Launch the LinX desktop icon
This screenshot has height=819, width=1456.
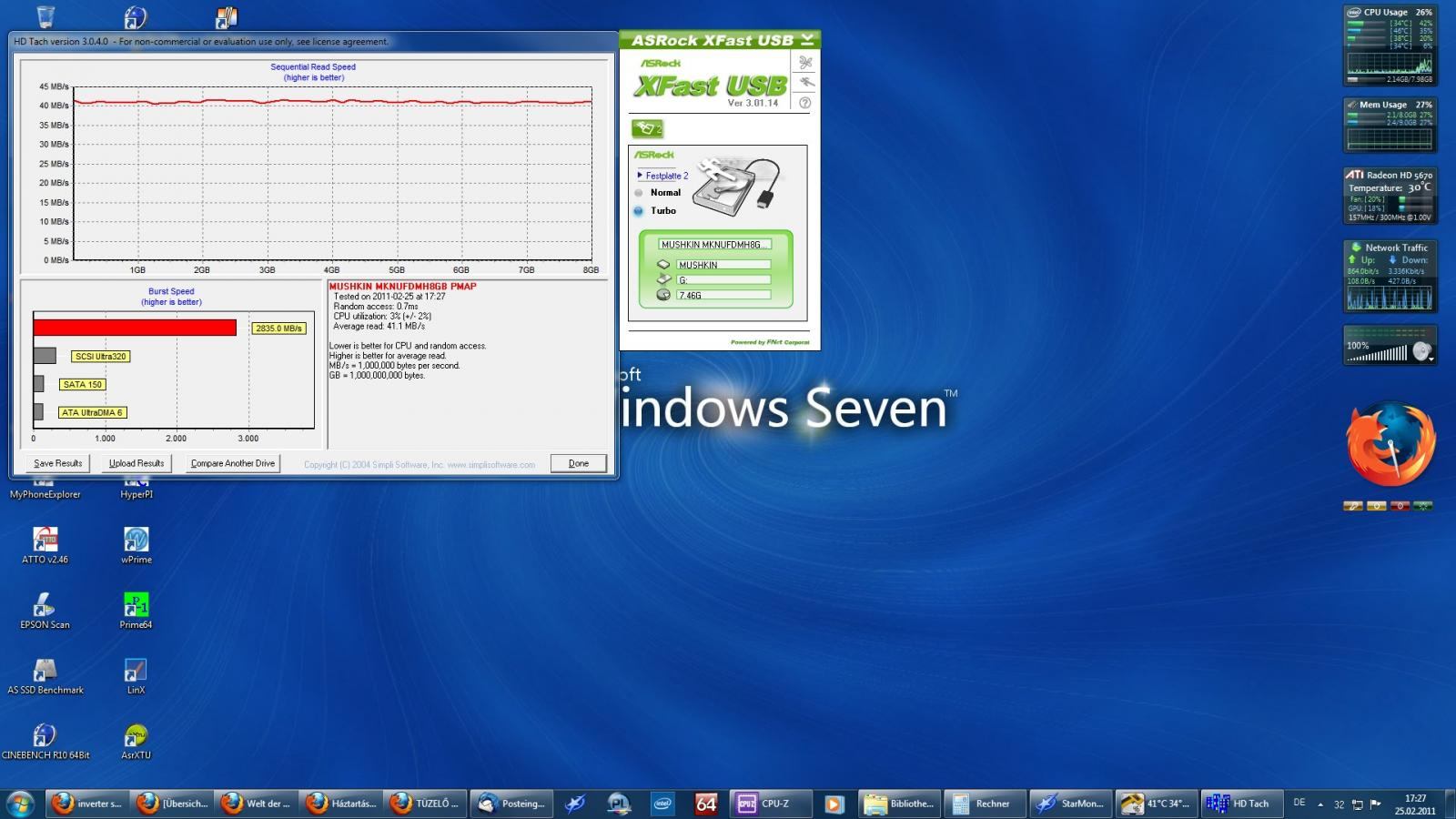coord(136,676)
